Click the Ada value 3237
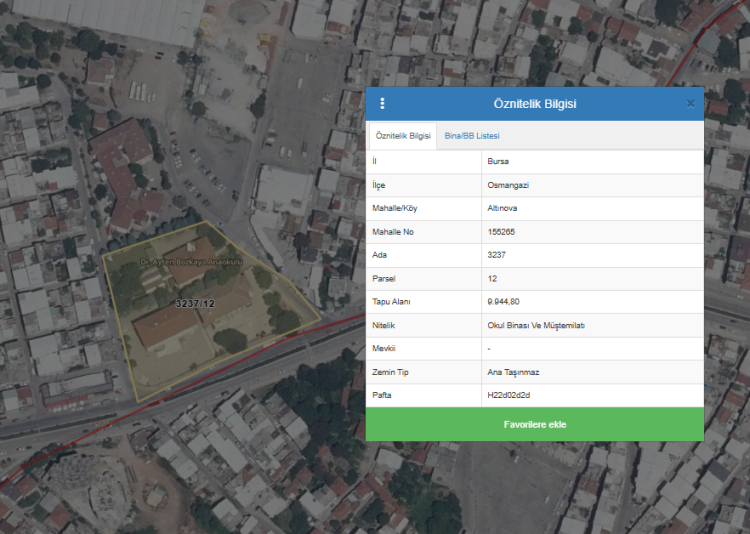Screen dimensions: 750x534 coord(496,255)
